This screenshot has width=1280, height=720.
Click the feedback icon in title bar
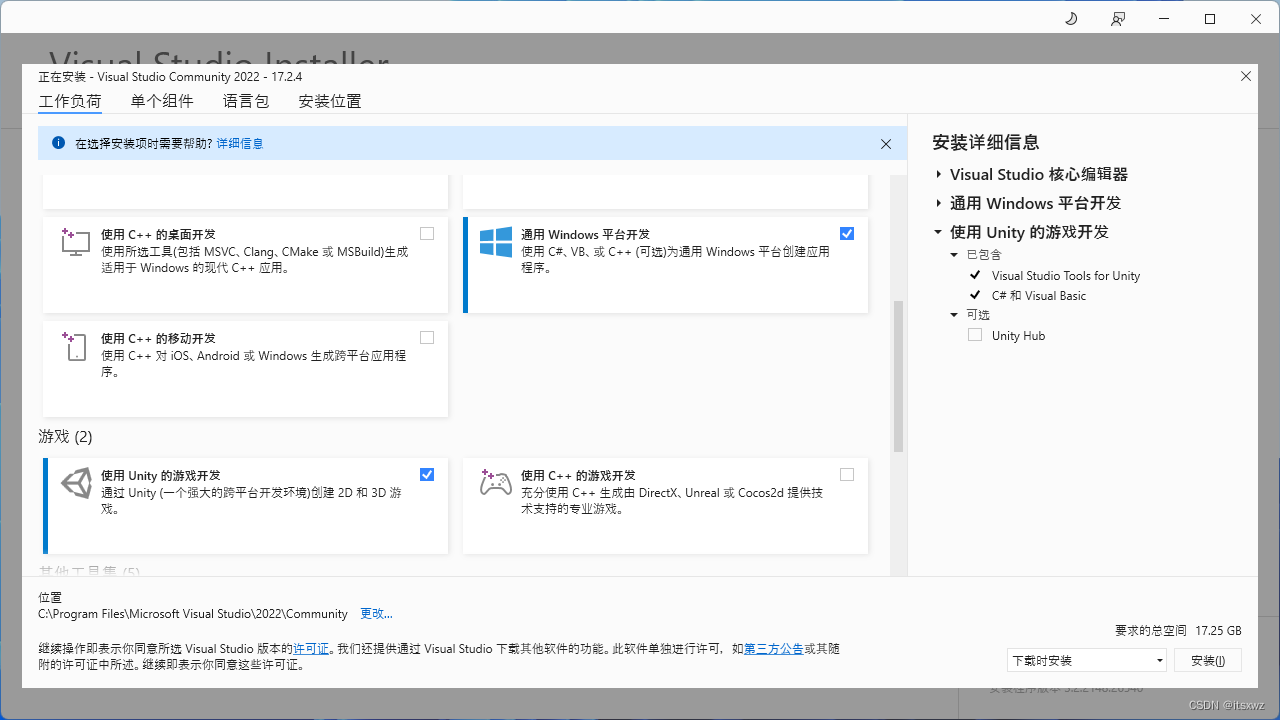pos(1118,19)
